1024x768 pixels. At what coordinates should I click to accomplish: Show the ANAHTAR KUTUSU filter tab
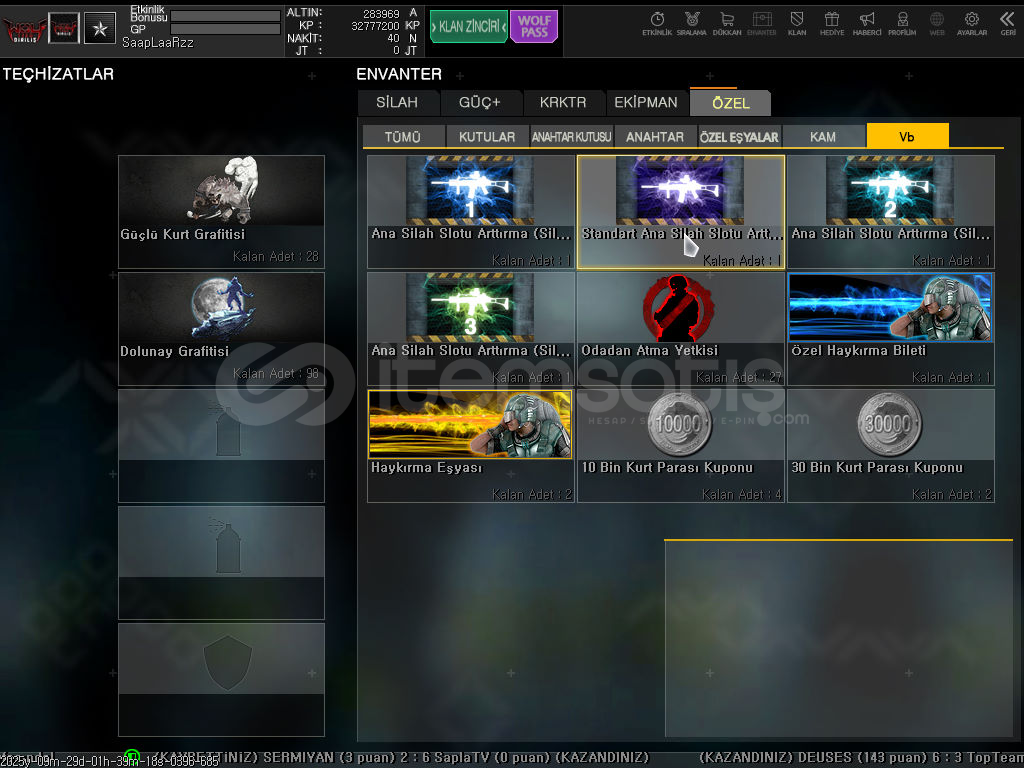[571, 136]
